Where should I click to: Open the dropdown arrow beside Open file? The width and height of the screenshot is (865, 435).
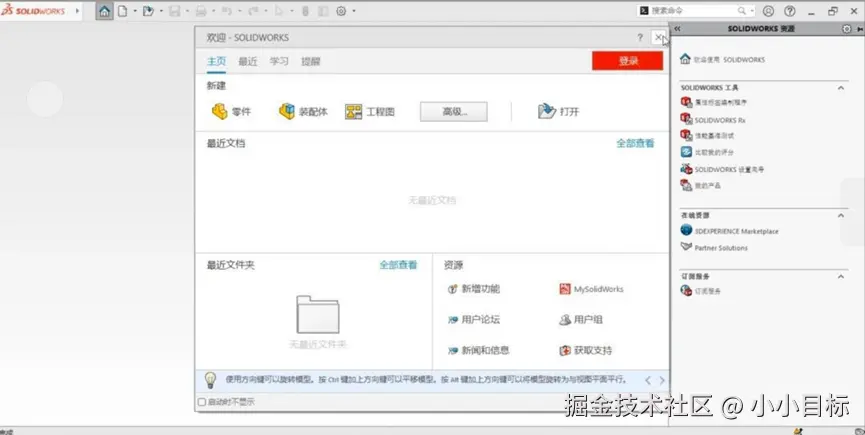[161, 11]
